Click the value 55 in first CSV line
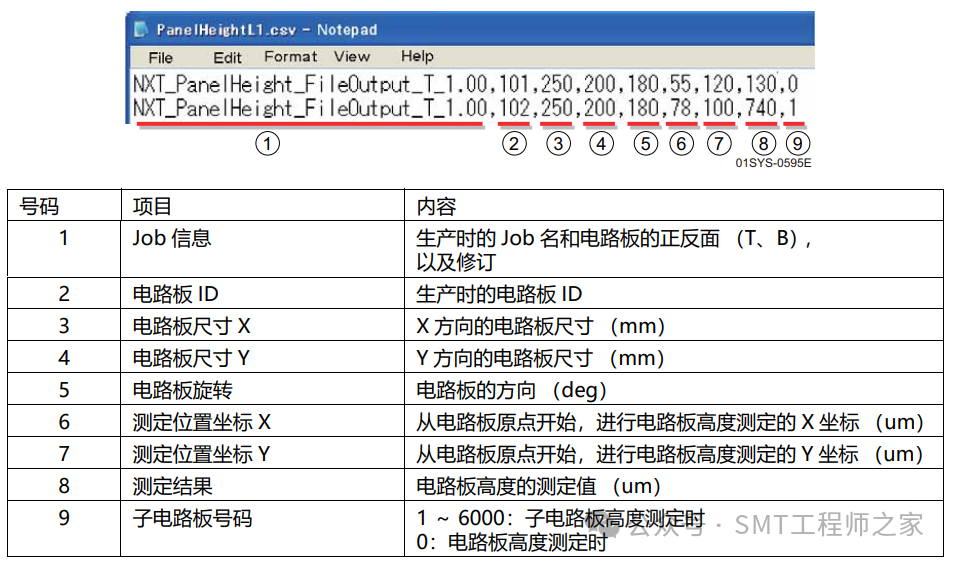This screenshot has width=954, height=563. pyautogui.click(x=681, y=83)
